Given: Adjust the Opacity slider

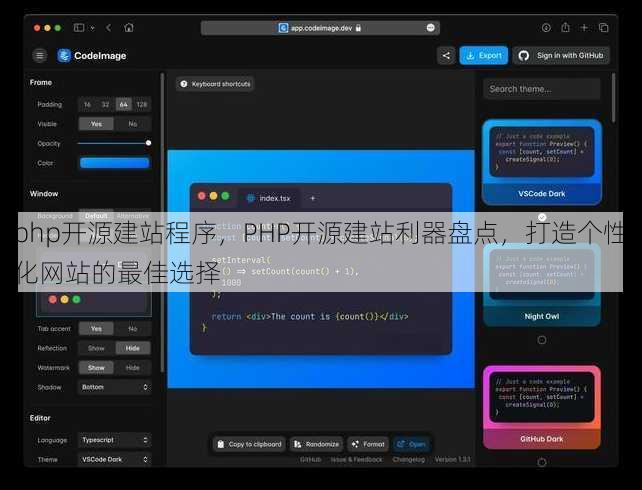Looking at the screenshot, I should pyautogui.click(x=114, y=143).
